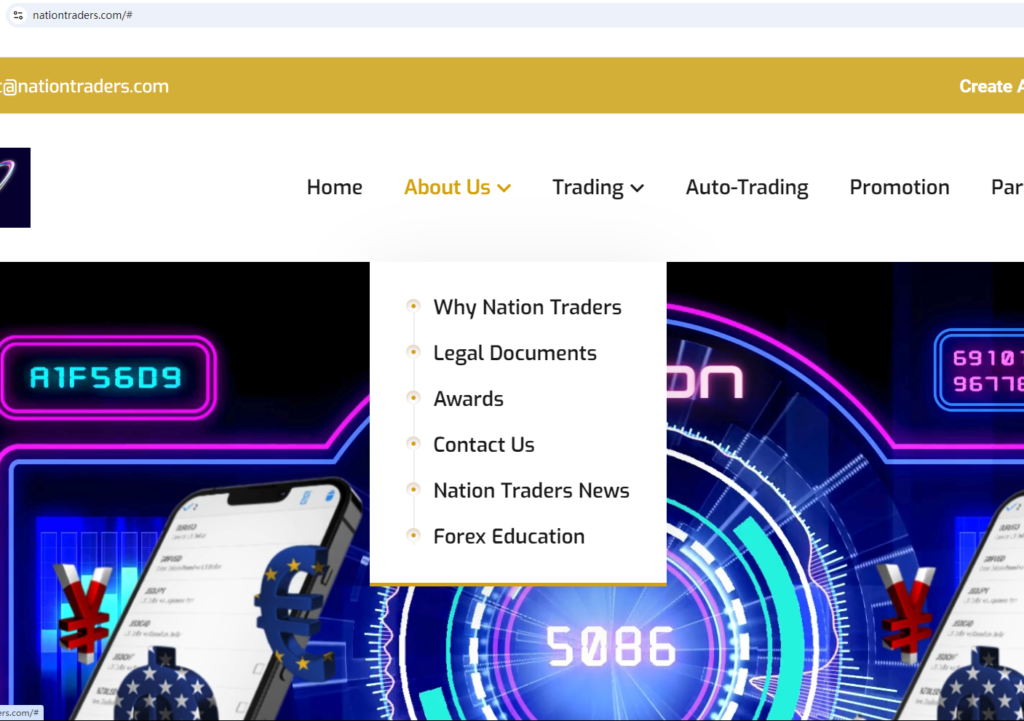Expand the Trading dropdown chevron
1024x721 pixels.
pyautogui.click(x=637, y=188)
